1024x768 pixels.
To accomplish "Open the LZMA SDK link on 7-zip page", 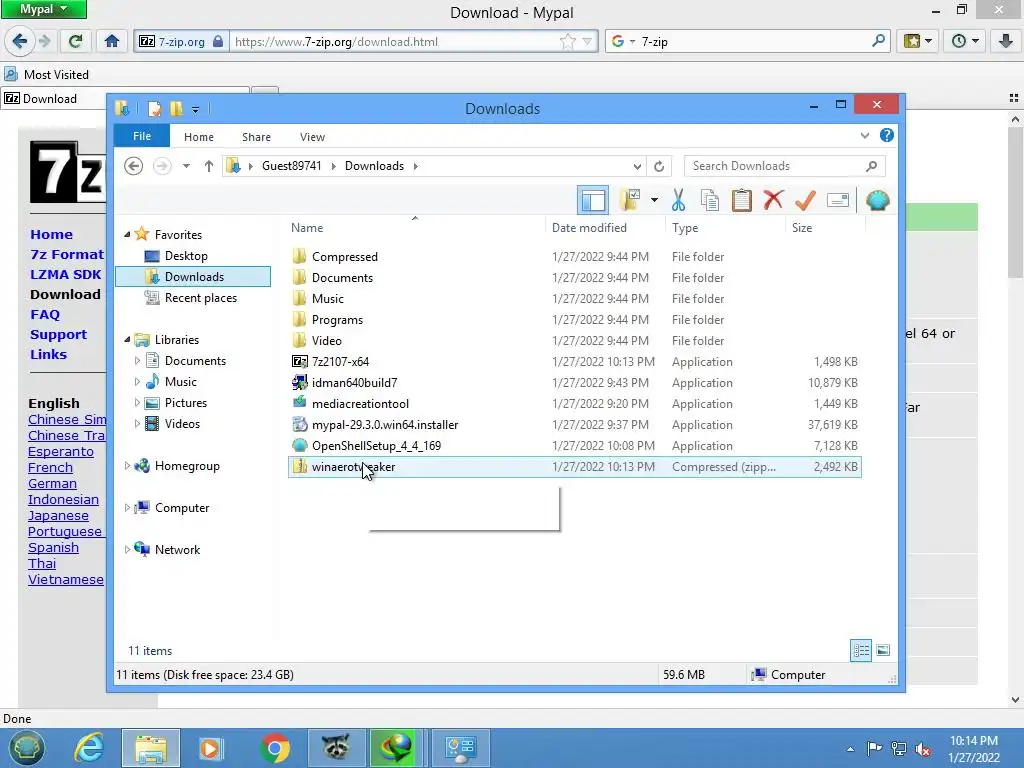I will (65, 274).
